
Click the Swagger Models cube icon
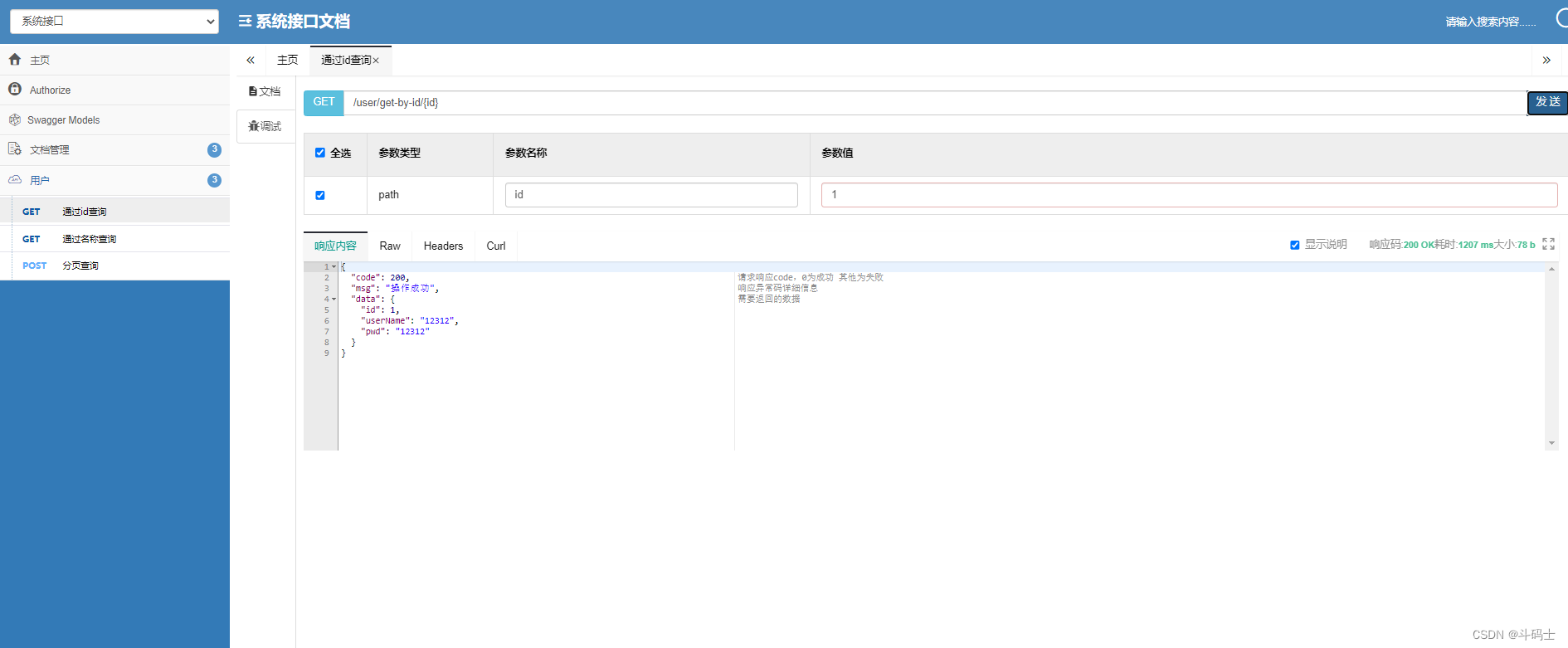[15, 119]
